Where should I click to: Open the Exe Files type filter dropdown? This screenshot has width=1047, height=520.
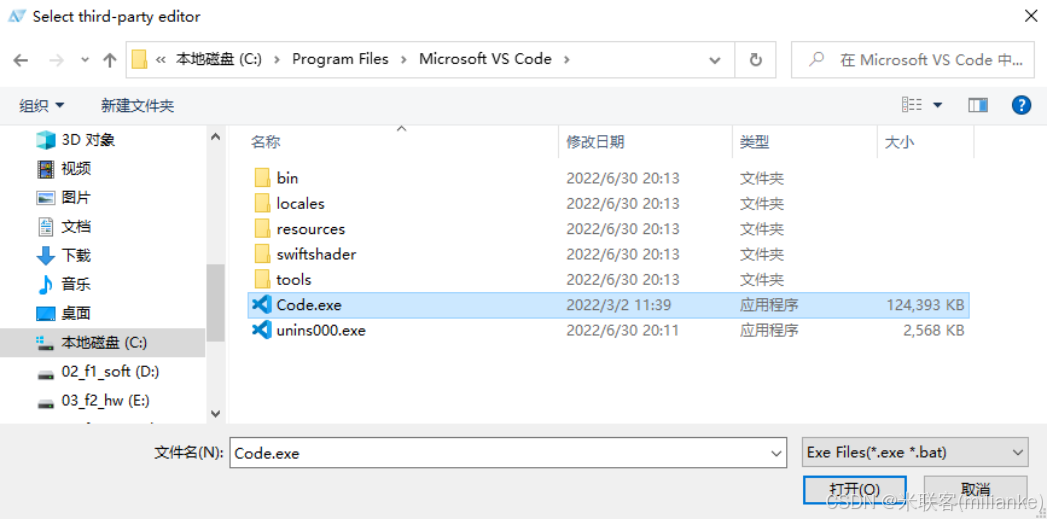[915, 453]
